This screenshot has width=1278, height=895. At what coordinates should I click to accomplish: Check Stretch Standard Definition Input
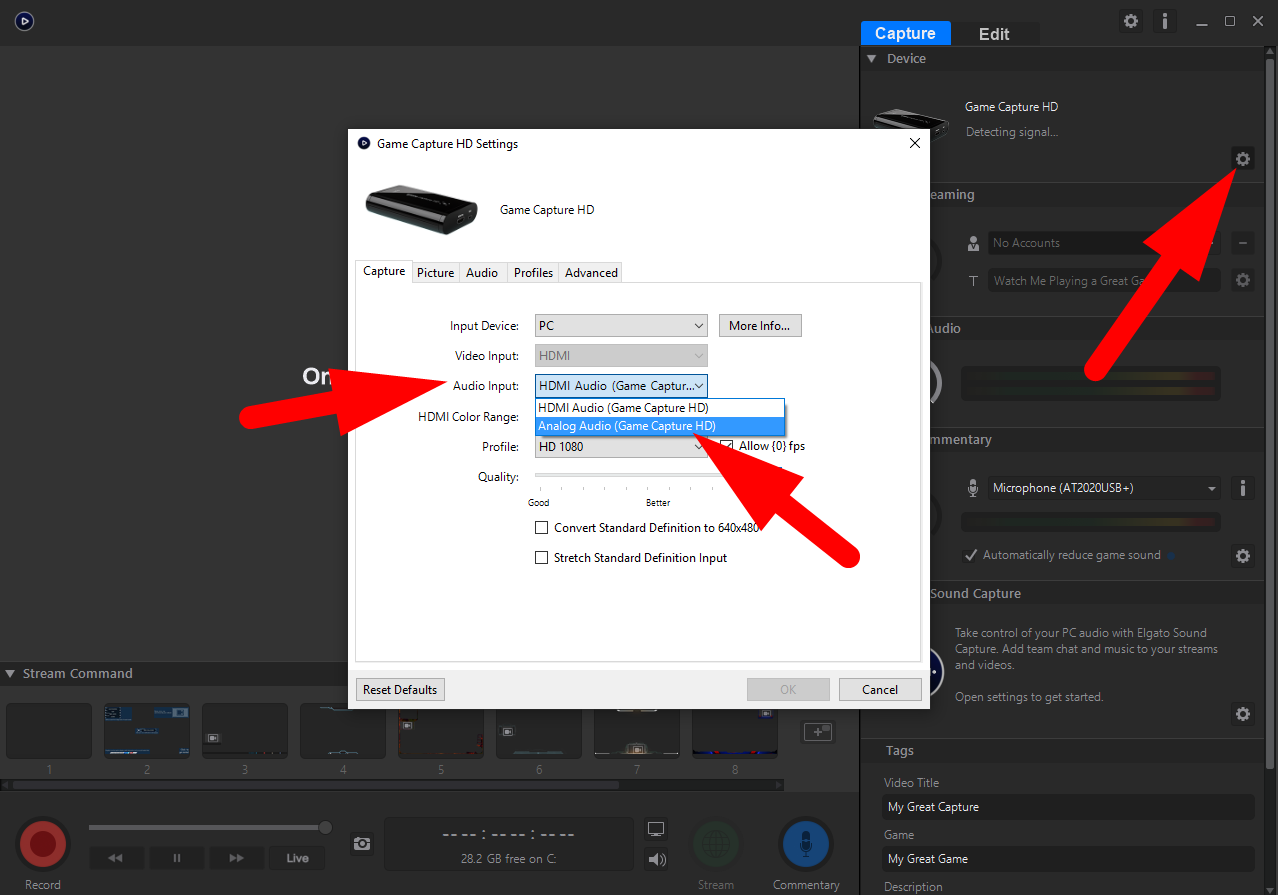click(x=542, y=558)
